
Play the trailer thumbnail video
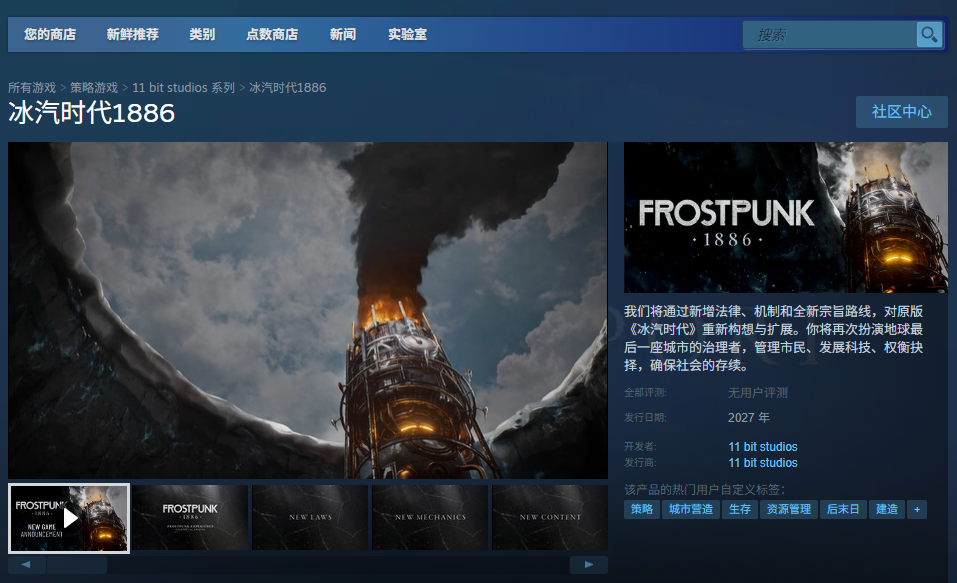point(69,518)
